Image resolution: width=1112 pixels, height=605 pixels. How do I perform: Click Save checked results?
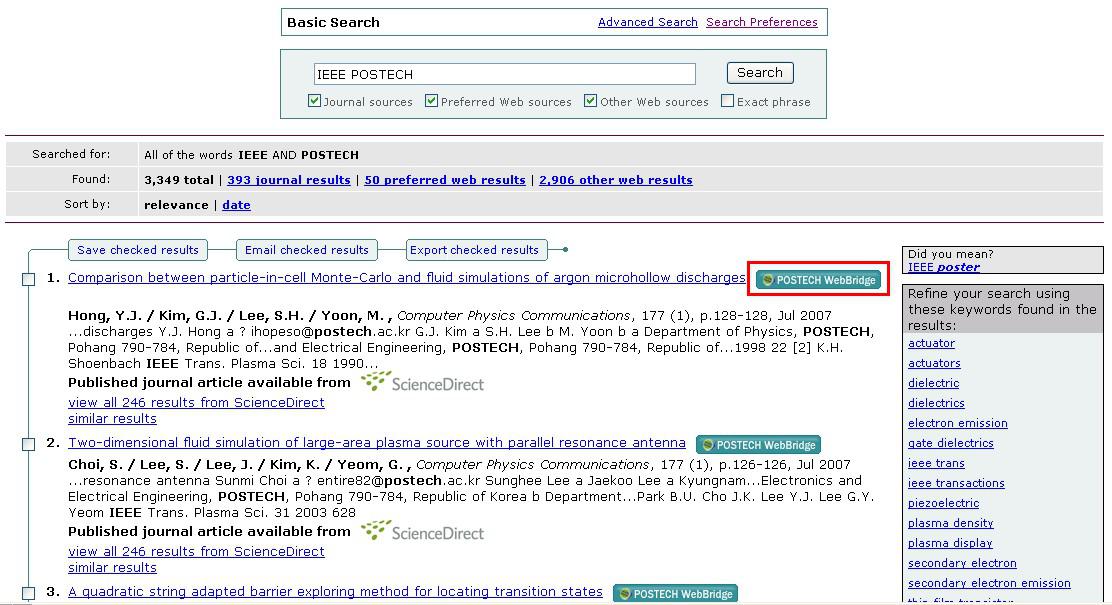point(138,250)
